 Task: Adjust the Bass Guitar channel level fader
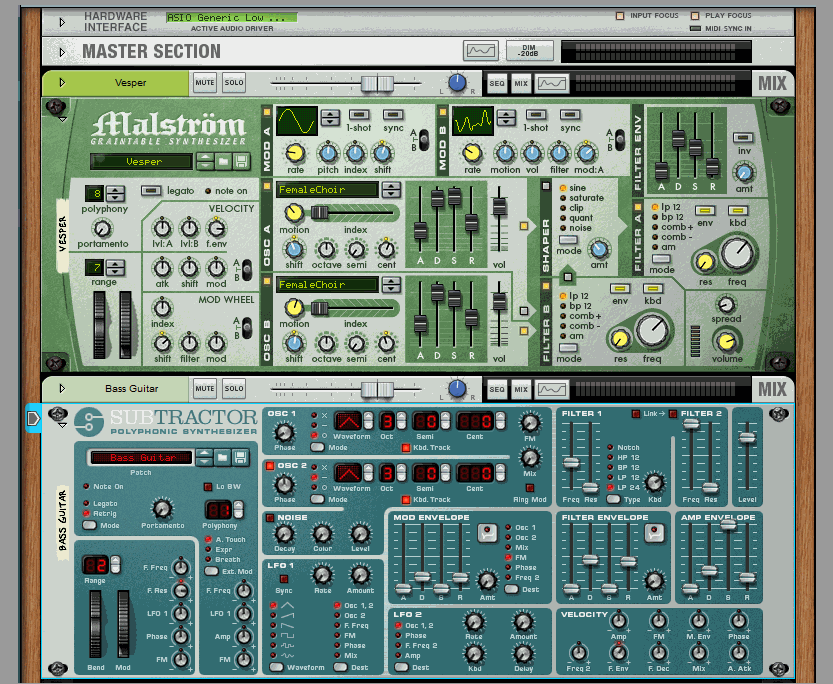point(377,389)
